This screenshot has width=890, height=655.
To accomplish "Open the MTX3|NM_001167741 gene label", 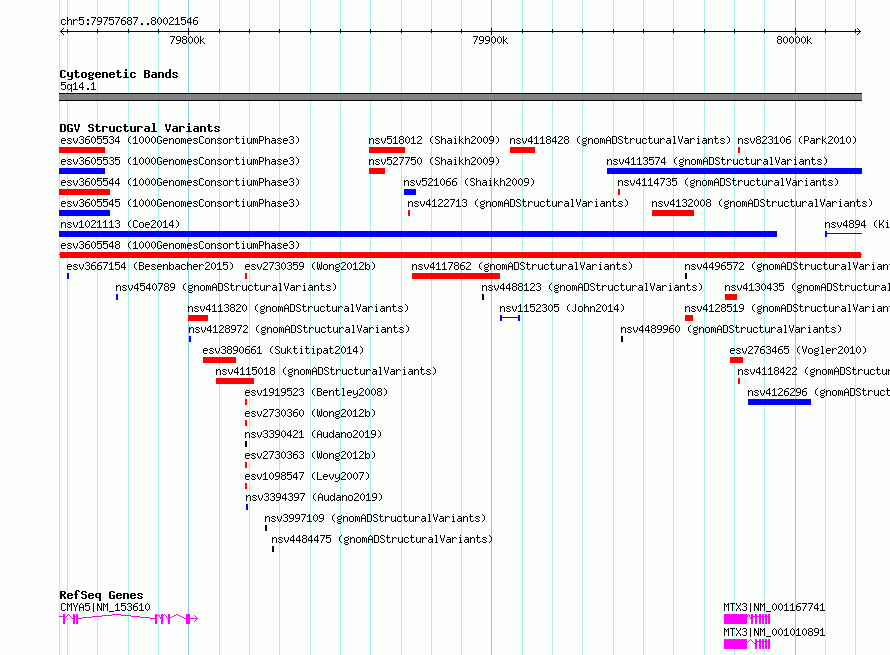I will click(774, 607).
